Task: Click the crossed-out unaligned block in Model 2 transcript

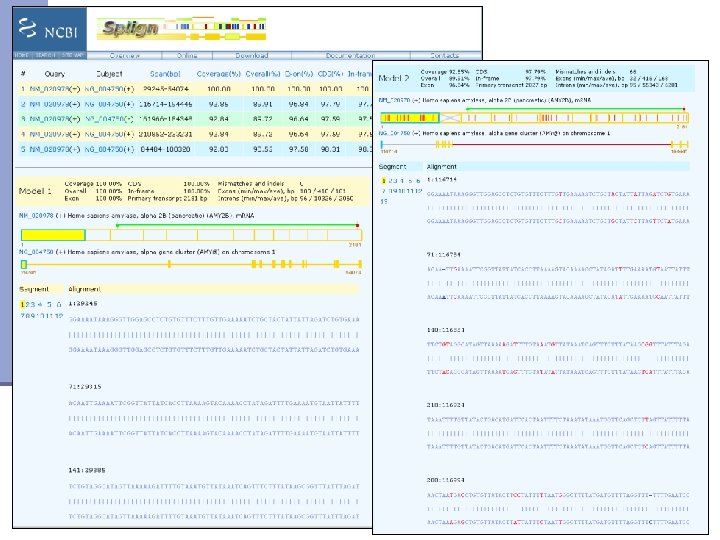Action: click(x=450, y=118)
